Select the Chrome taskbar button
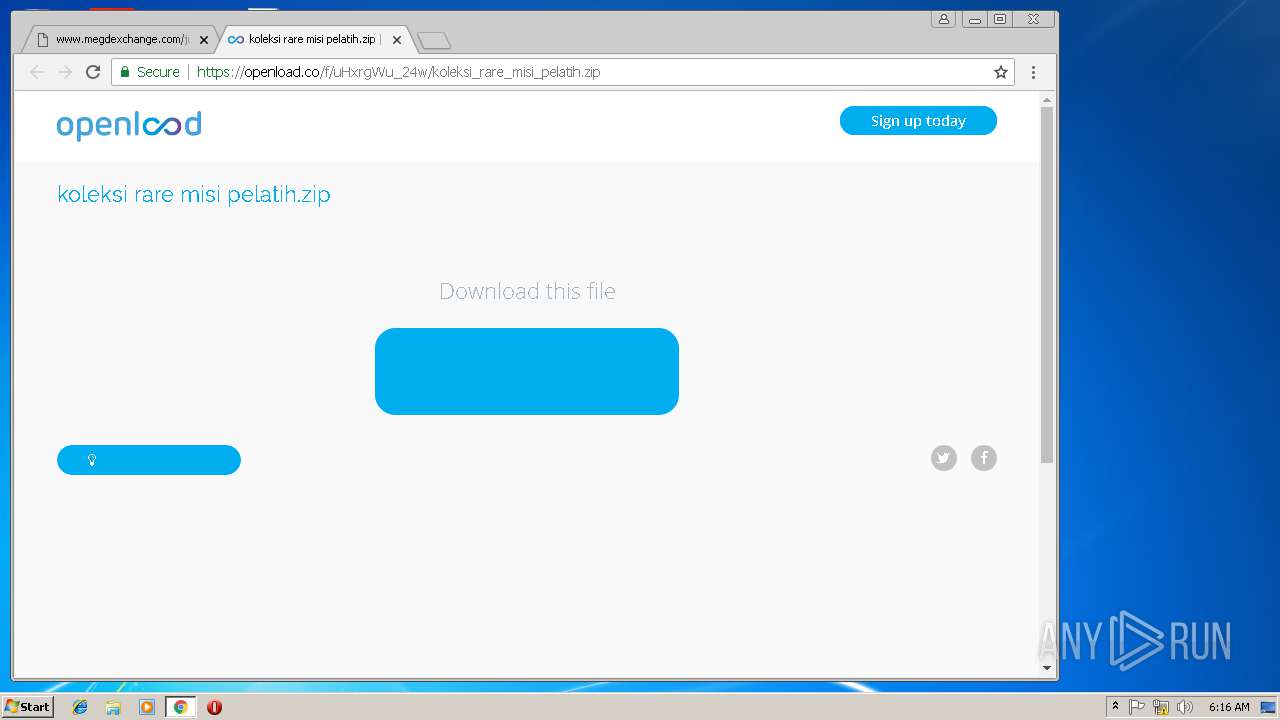The height and width of the screenshot is (720, 1280). tap(180, 707)
